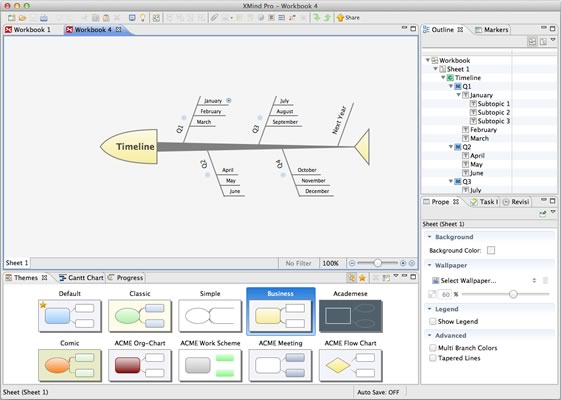
Task: Click the star default theme icon in Themes toolbar
Action: pos(362,278)
